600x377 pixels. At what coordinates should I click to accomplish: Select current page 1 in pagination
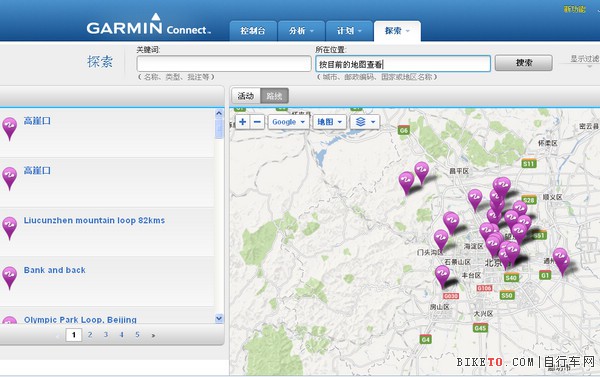pos(74,335)
